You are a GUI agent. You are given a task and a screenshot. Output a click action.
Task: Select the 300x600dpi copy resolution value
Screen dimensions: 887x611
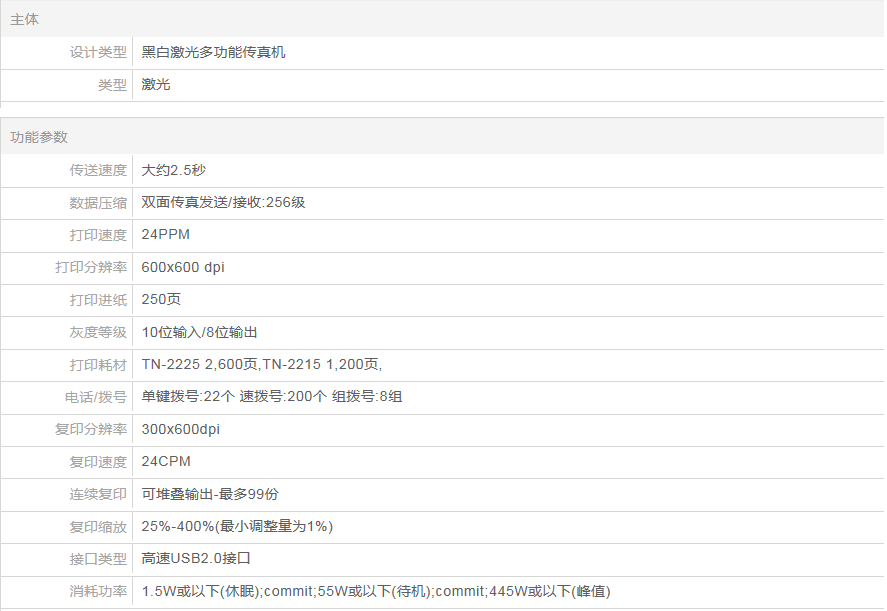click(x=180, y=429)
